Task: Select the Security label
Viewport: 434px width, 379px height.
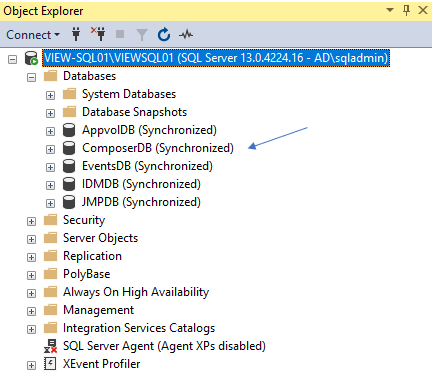Action: [x=84, y=220]
